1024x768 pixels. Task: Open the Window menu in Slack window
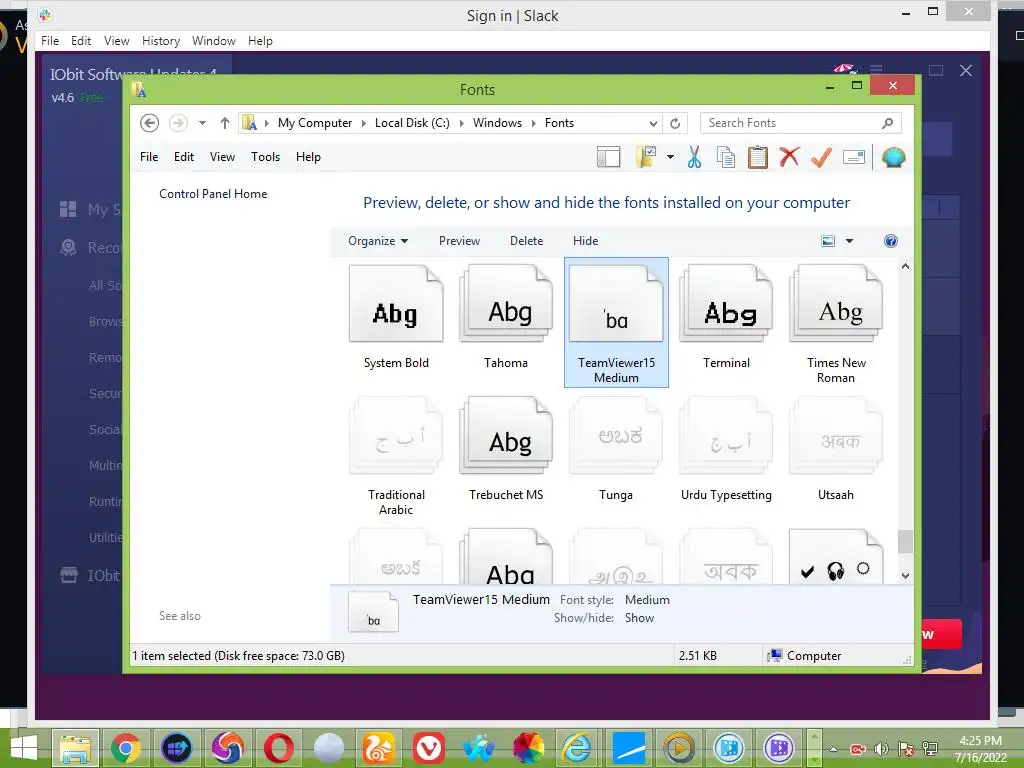[x=214, y=40]
